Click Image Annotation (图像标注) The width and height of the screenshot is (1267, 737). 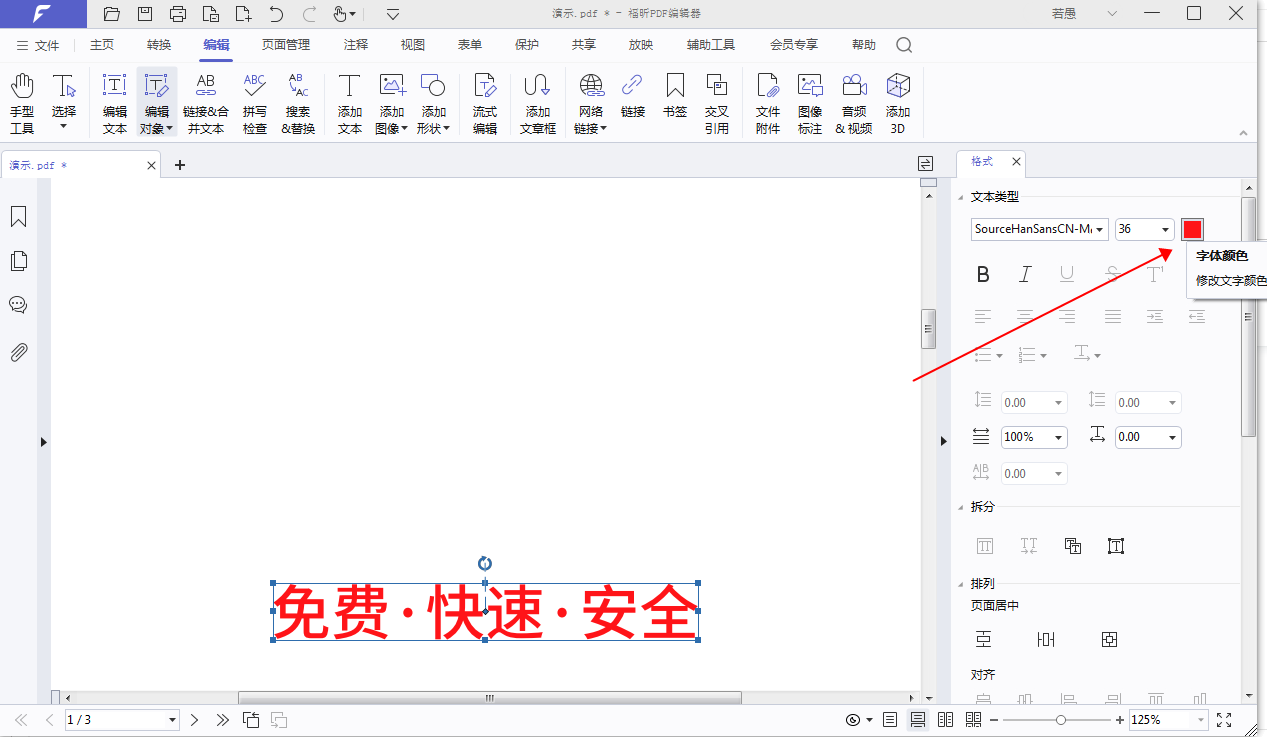[810, 103]
